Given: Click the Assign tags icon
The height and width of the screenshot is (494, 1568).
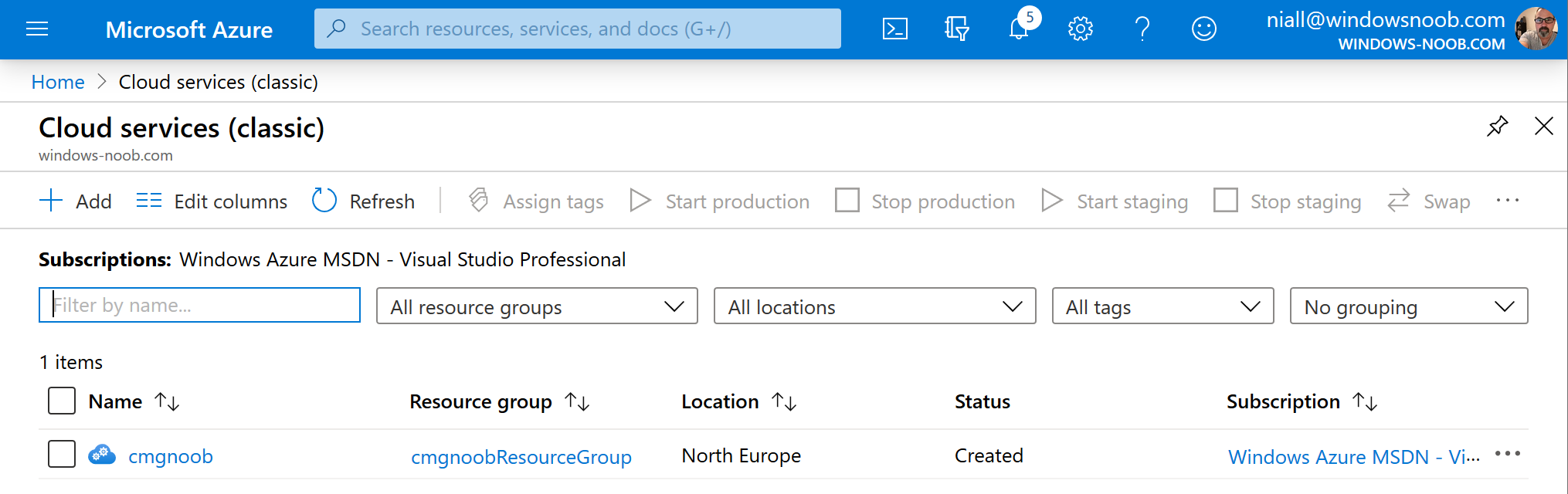Looking at the screenshot, I should click(x=479, y=201).
